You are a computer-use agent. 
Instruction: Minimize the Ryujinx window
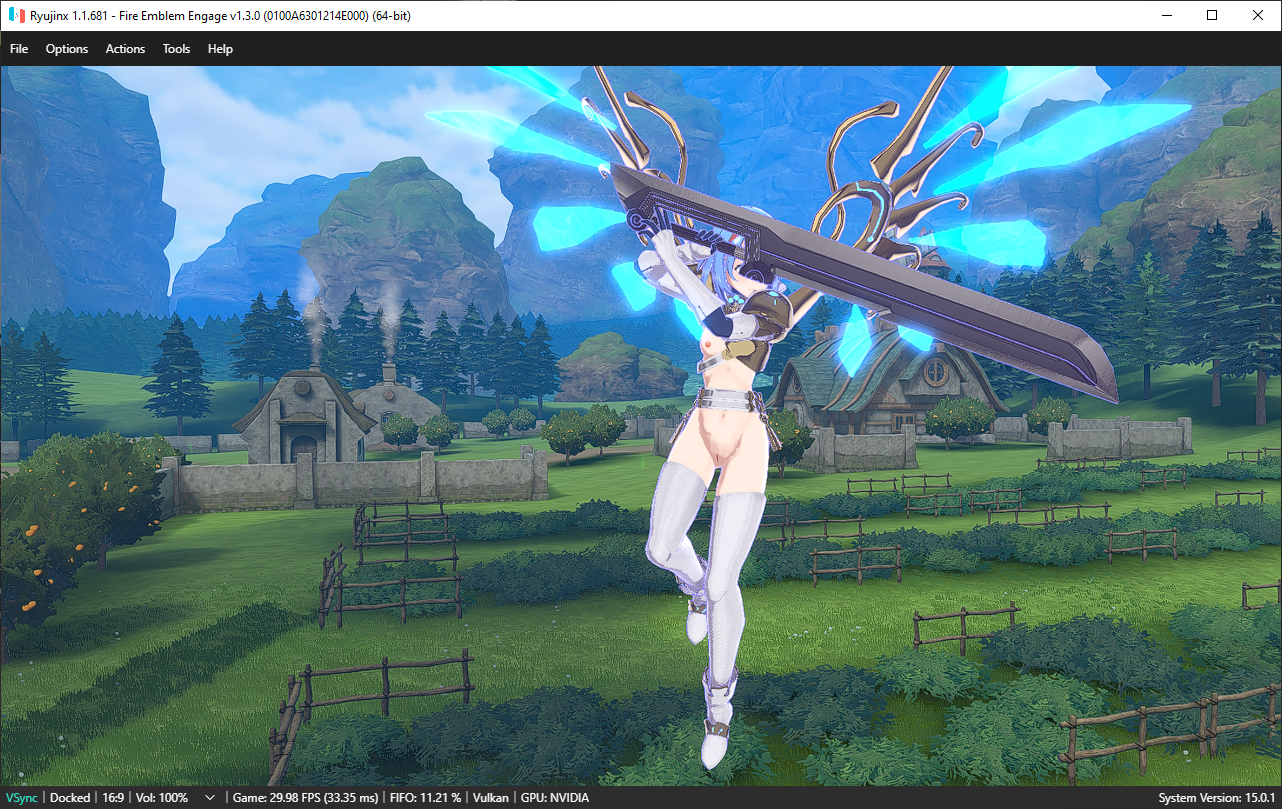point(1166,16)
